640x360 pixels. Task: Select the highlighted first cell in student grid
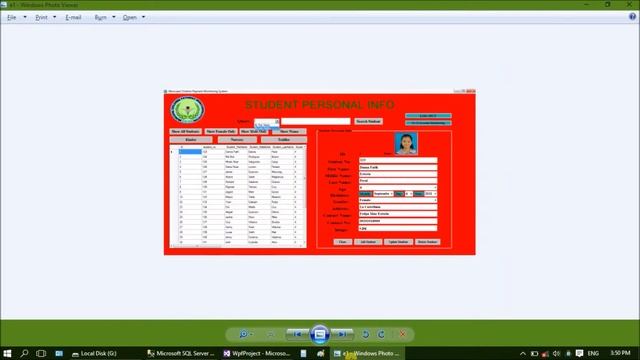click(x=190, y=152)
